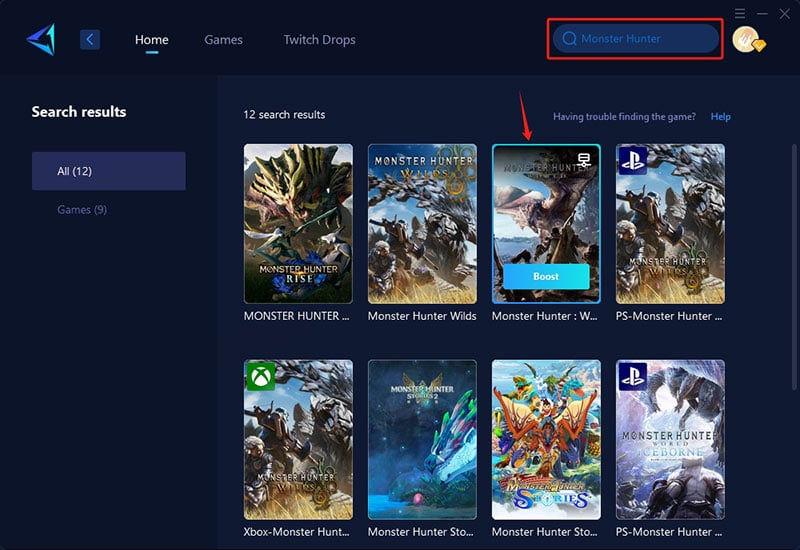This screenshot has height=550, width=800.
Task: Open the PS-Monster Hunter Wilds cover
Action: pyautogui.click(x=670, y=223)
